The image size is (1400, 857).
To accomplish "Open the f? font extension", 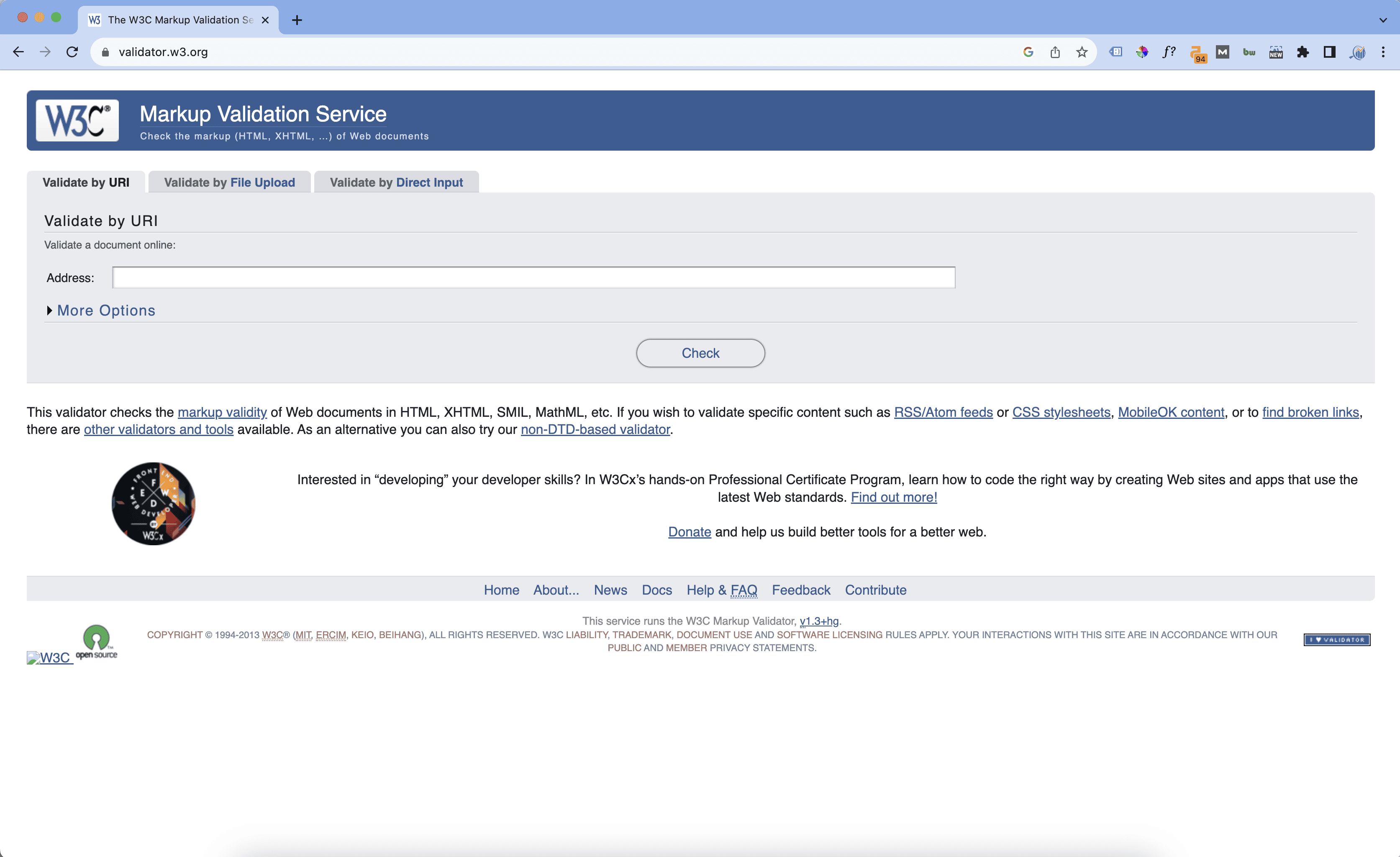I will [x=1169, y=52].
